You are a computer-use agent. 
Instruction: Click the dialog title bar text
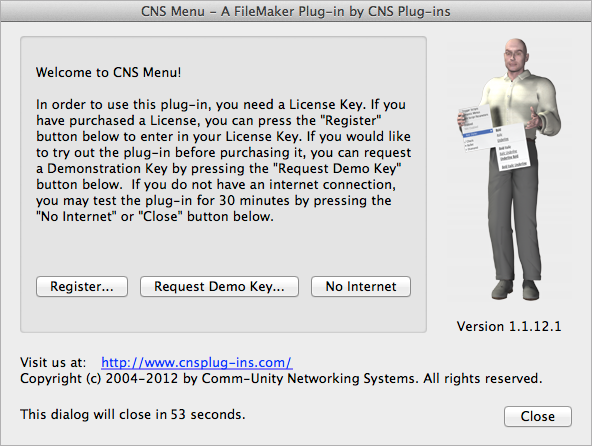coord(296,11)
